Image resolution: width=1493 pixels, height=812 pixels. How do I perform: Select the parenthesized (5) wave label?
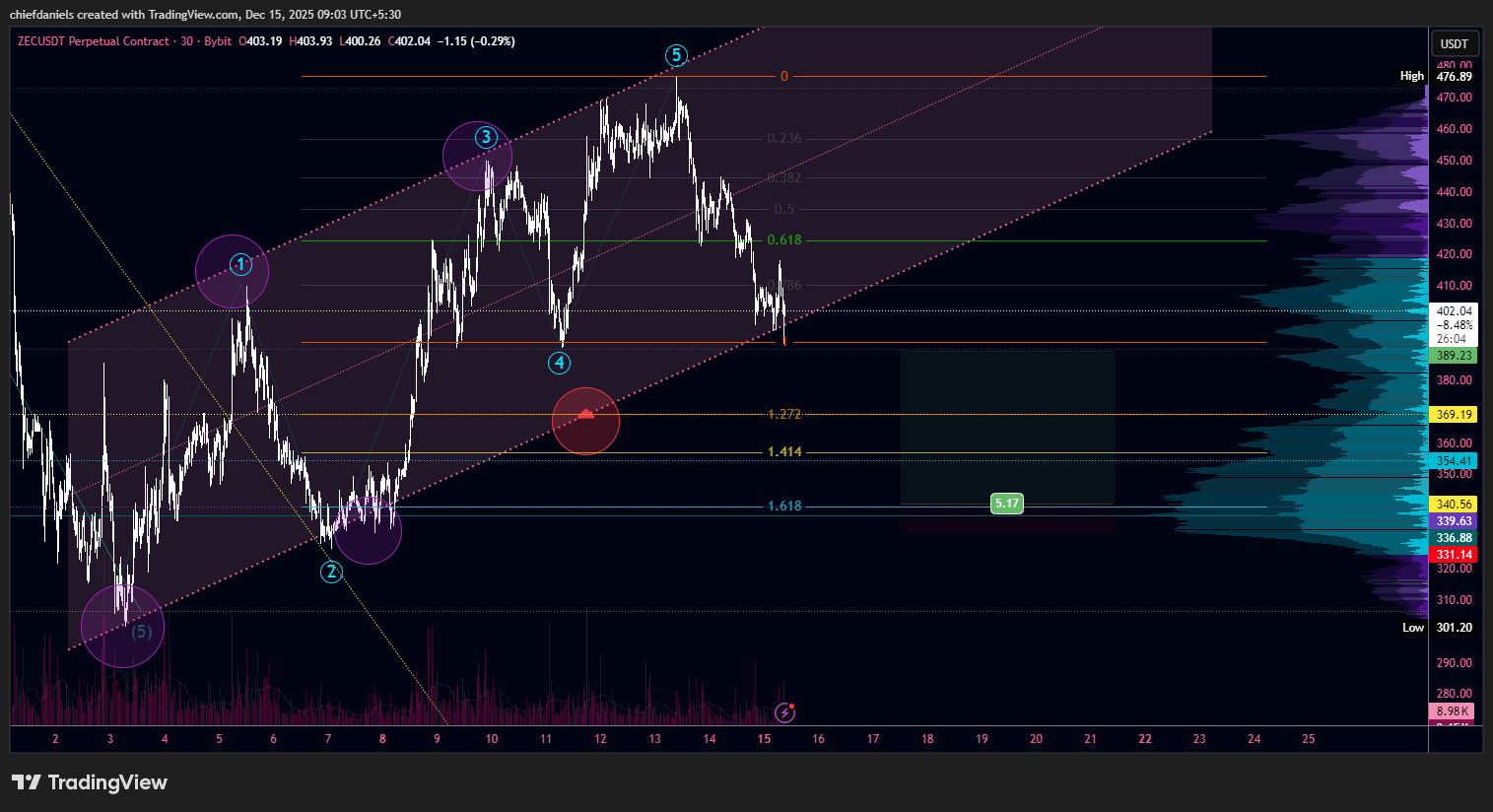click(x=142, y=631)
